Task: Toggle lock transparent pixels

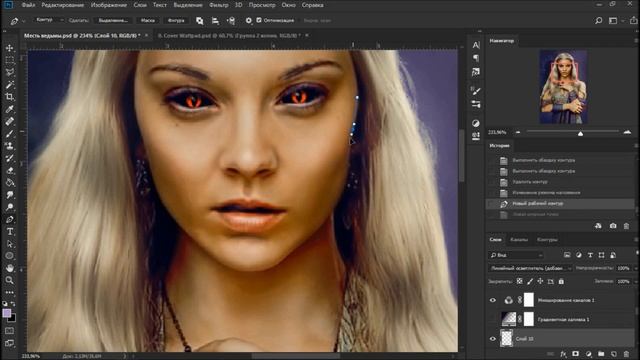Action: 520,281
